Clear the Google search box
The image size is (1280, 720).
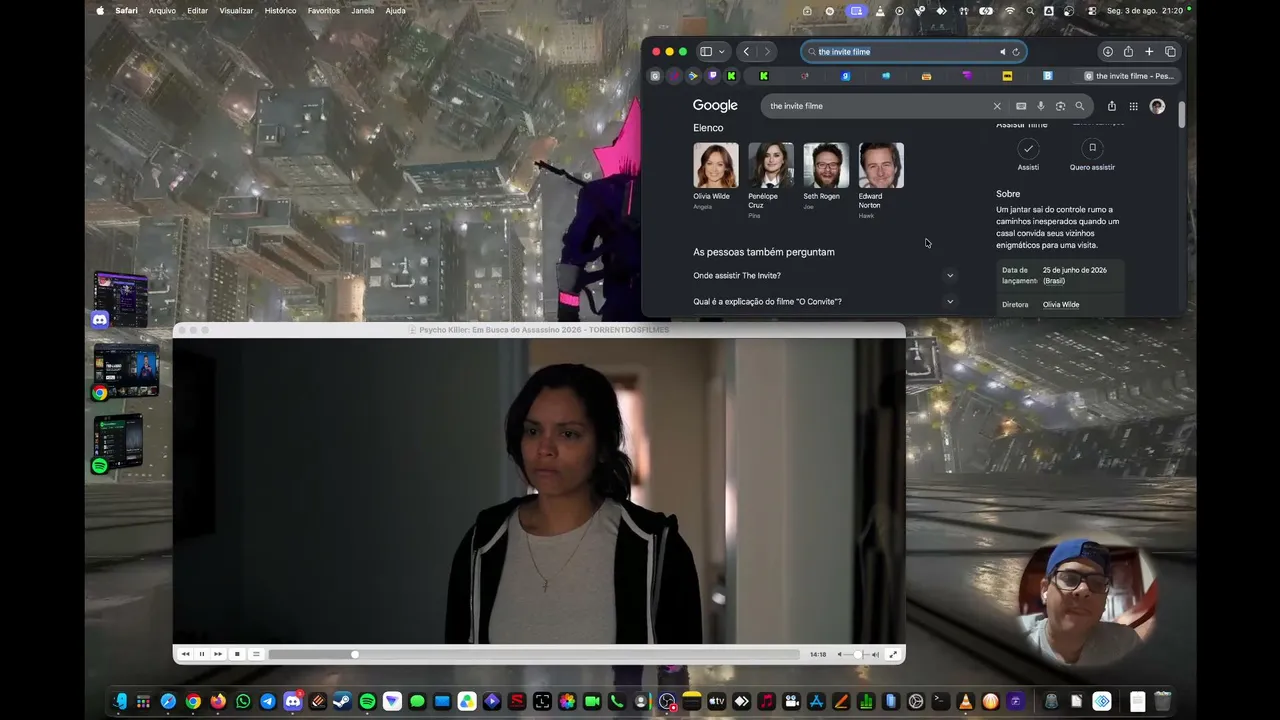pos(997,106)
